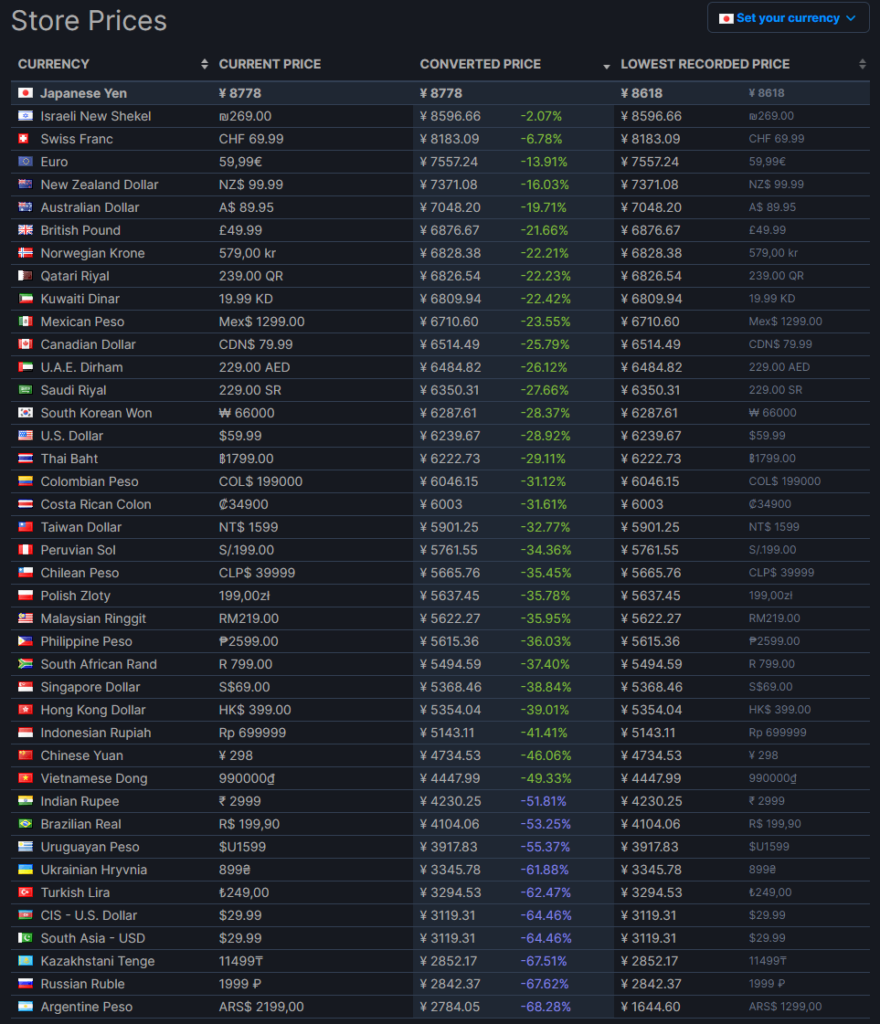Click the Indian flag beside Indian Rupee
The height and width of the screenshot is (1024, 880).
coord(26,801)
